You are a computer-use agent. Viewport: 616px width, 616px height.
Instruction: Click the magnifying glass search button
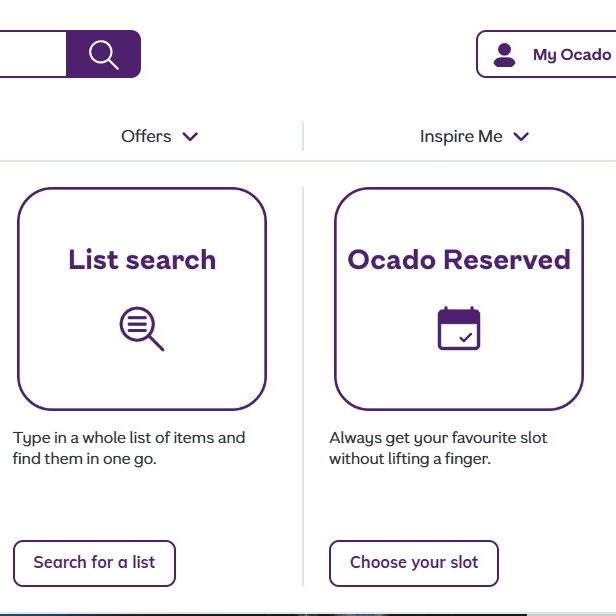pyautogui.click(x=103, y=54)
